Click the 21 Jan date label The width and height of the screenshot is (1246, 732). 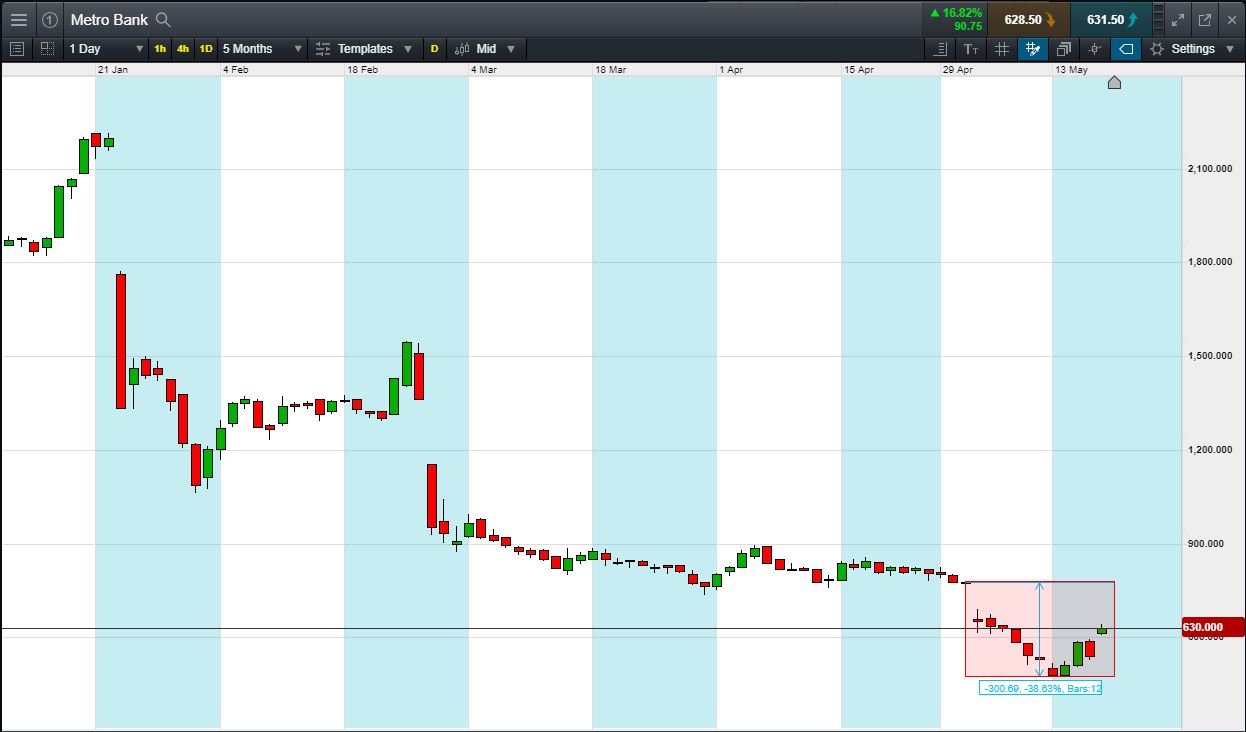tap(113, 70)
